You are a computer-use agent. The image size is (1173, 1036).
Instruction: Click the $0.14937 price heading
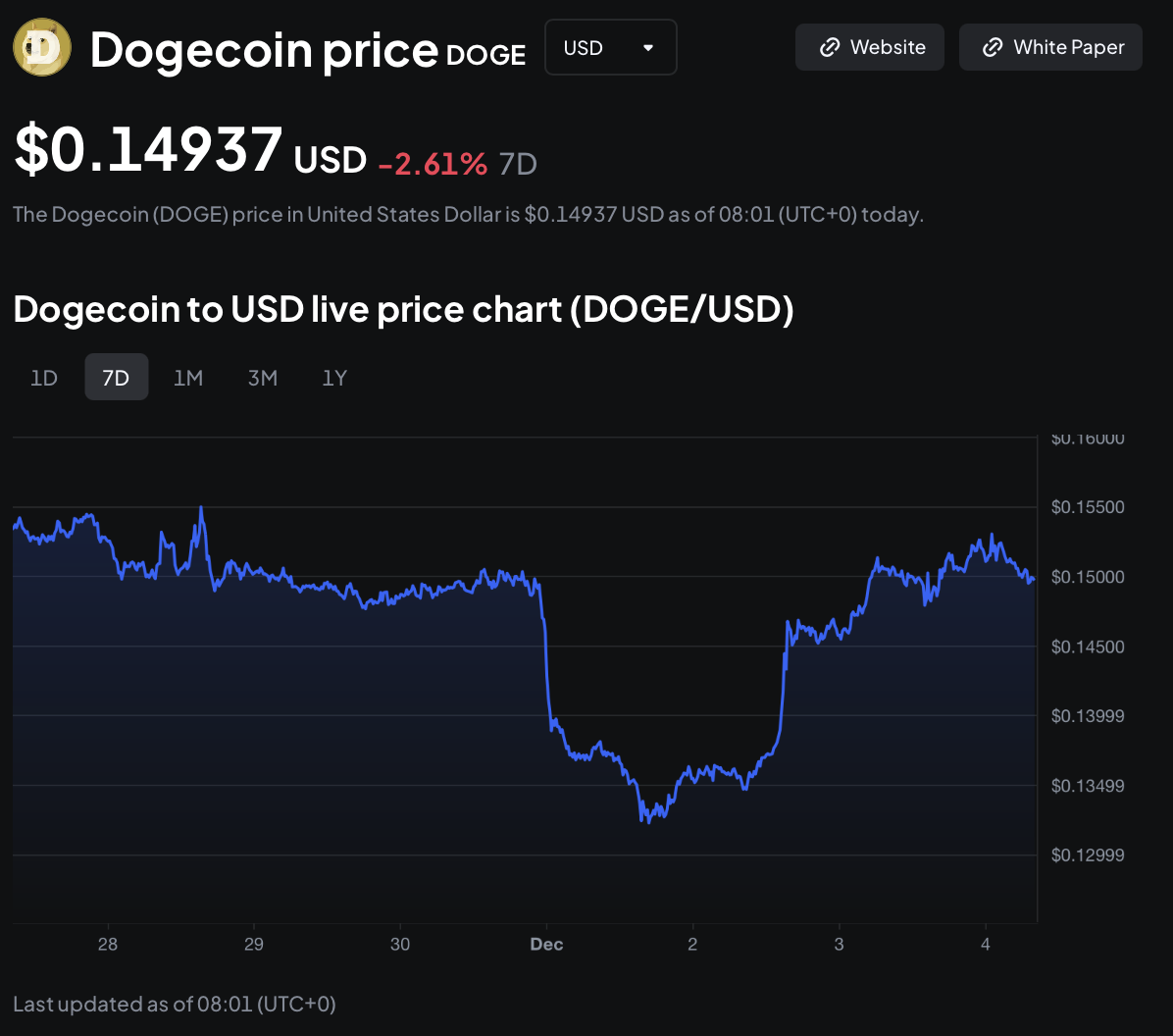pyautogui.click(x=148, y=150)
